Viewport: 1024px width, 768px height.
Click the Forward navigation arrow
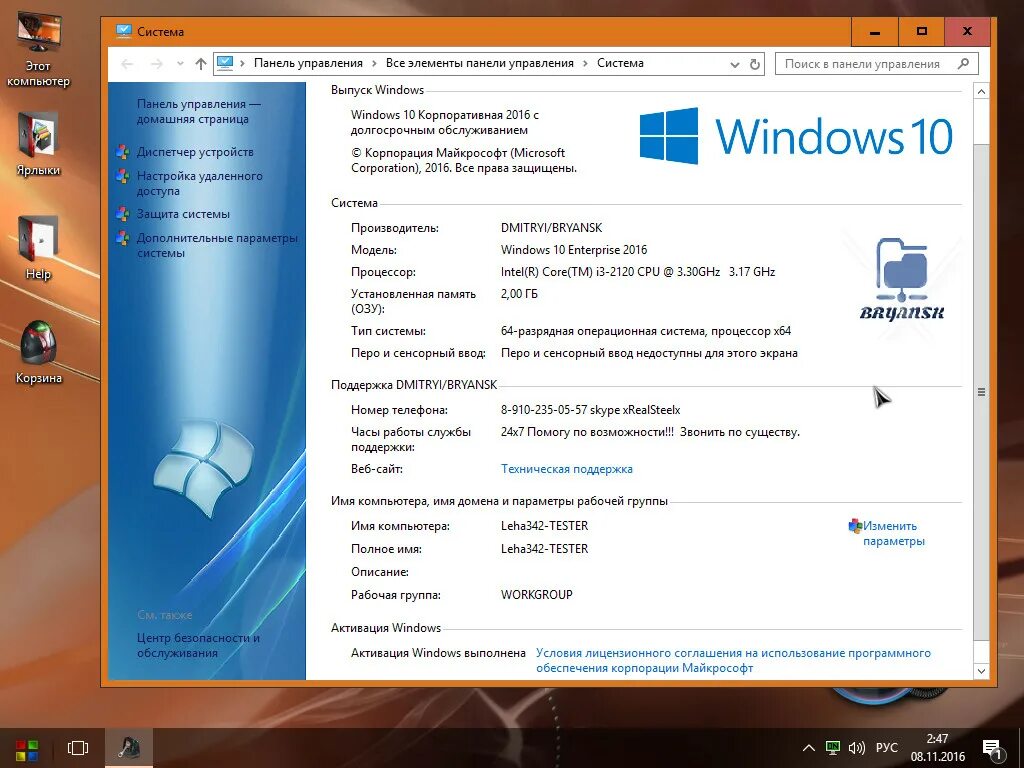pos(157,64)
